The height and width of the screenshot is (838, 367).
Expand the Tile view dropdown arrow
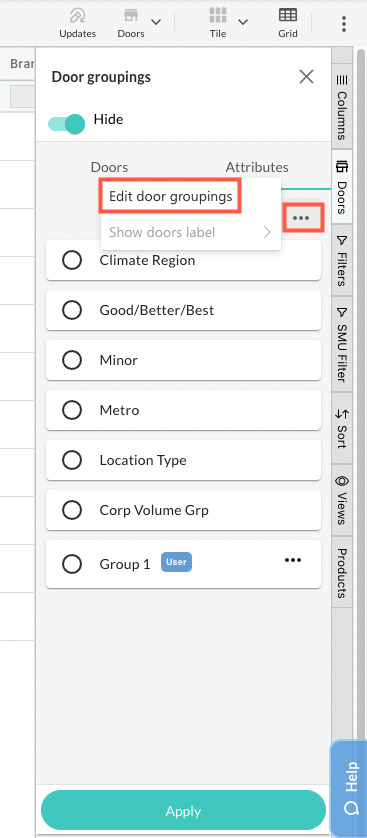tap(243, 22)
